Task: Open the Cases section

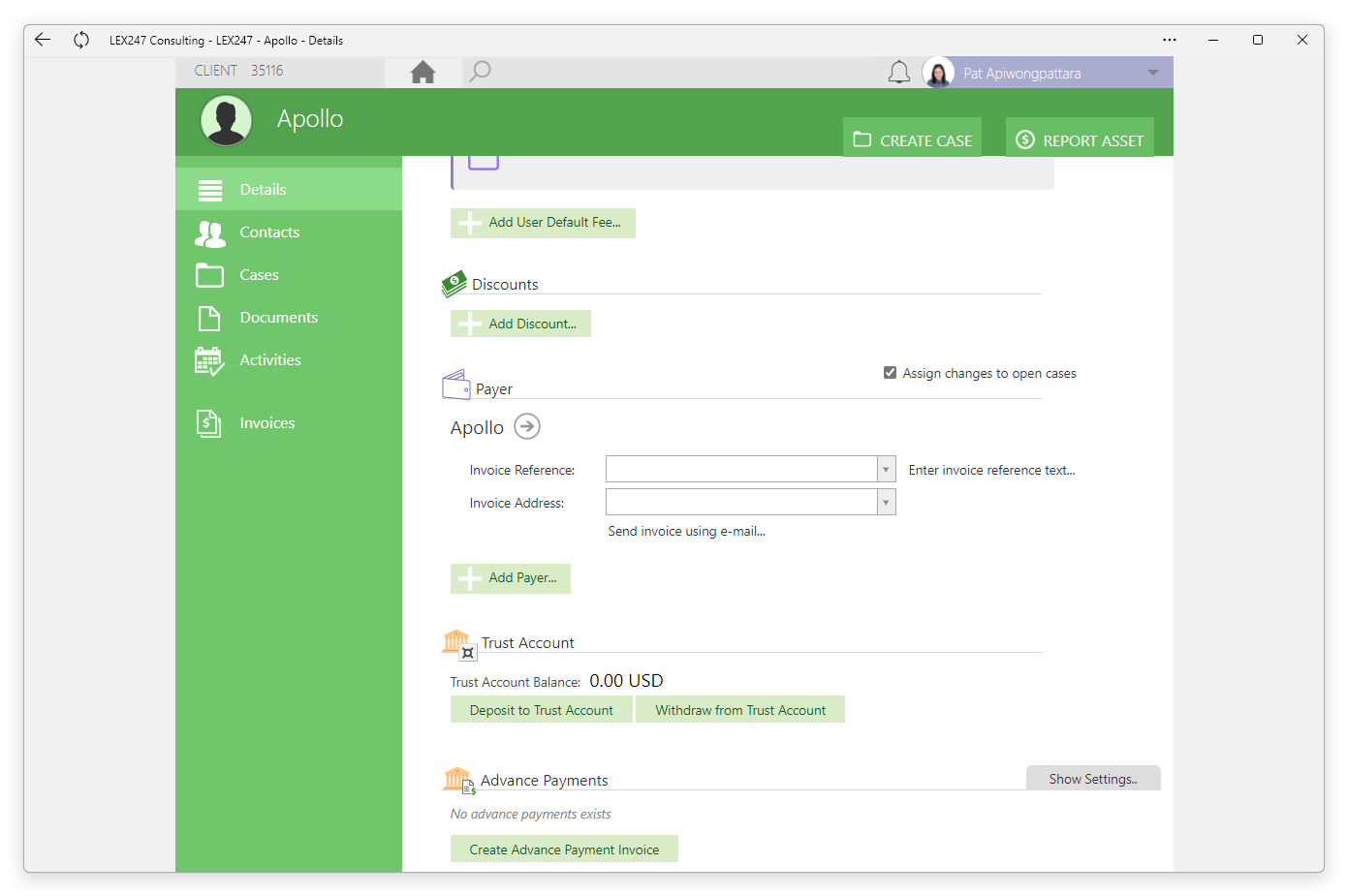Action: pyautogui.click(x=289, y=275)
